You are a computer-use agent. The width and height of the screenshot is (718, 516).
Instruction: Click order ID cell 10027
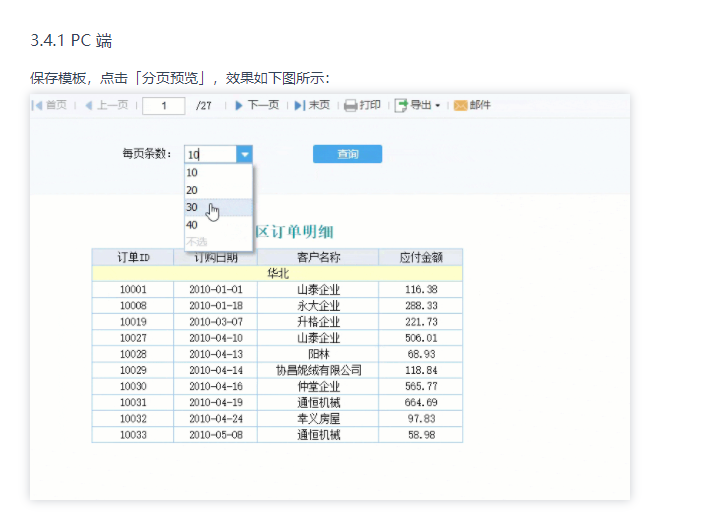pyautogui.click(x=133, y=338)
